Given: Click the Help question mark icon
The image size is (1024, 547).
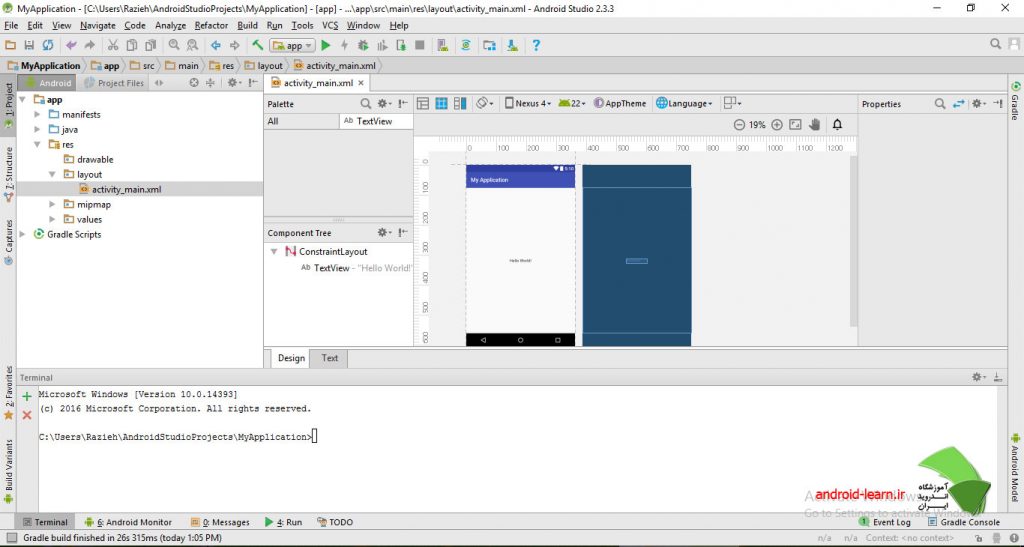Looking at the screenshot, I should pyautogui.click(x=536, y=46).
